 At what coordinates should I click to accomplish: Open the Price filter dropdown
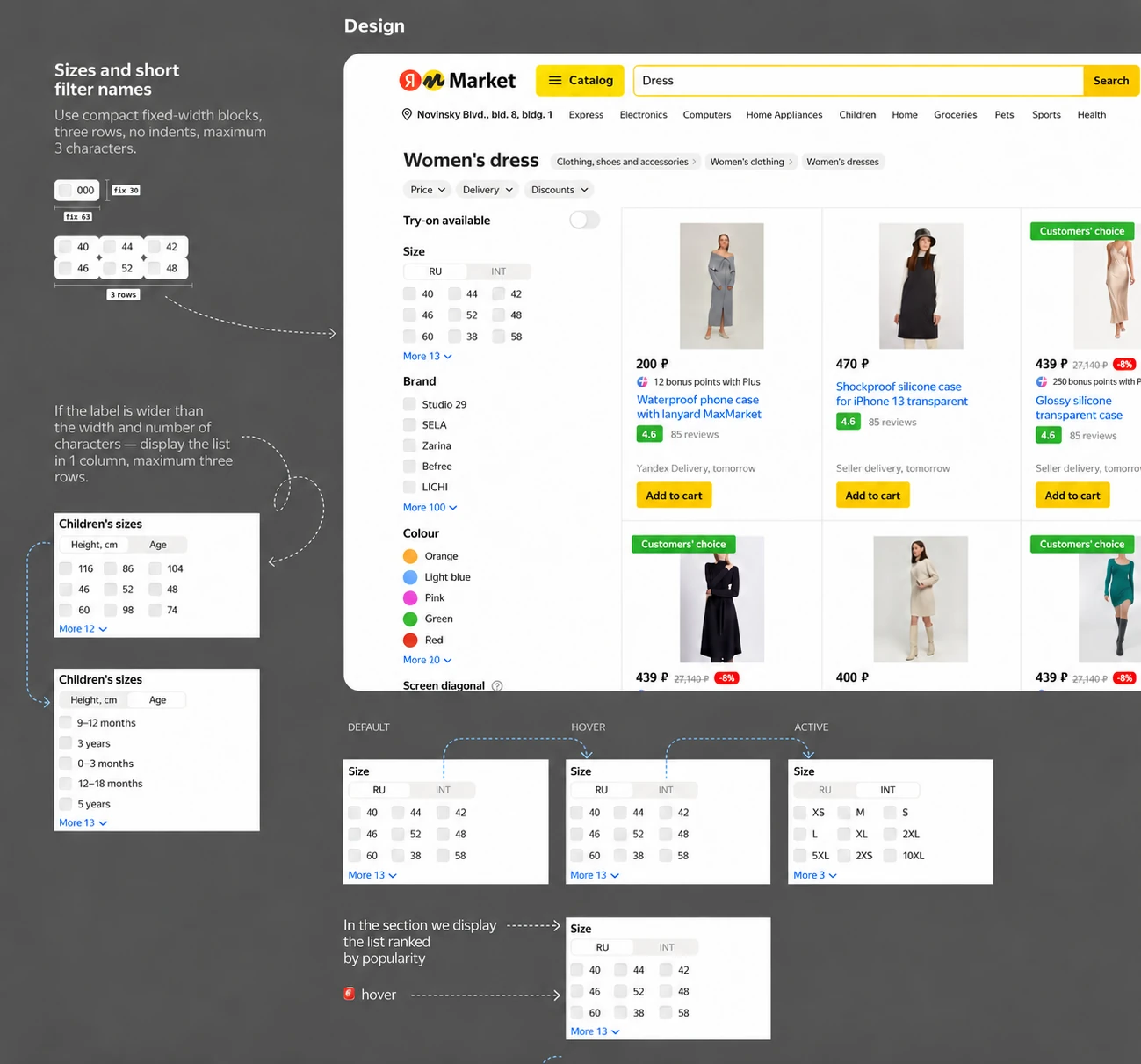pos(428,190)
